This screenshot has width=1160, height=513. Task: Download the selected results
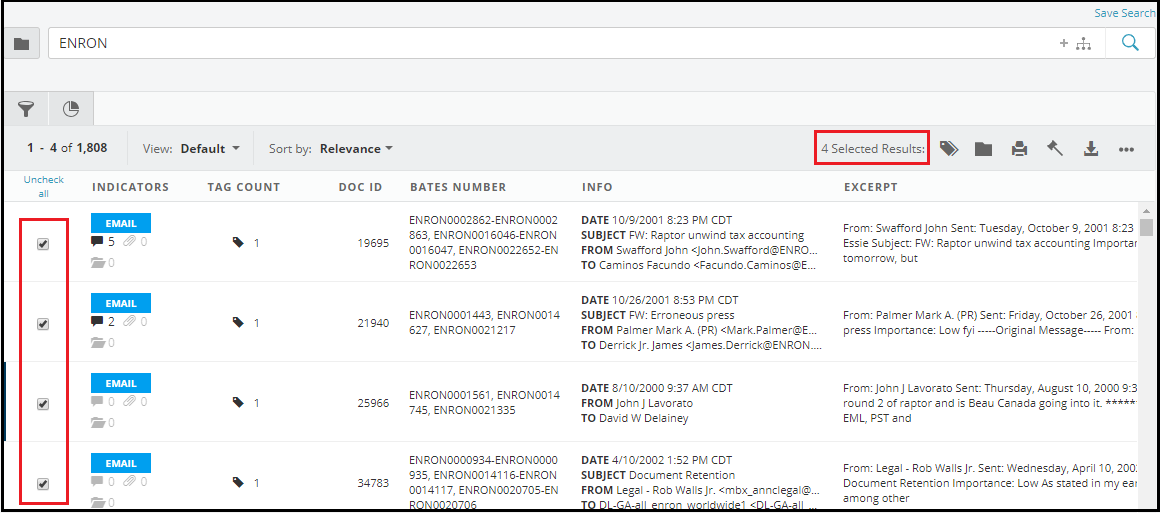click(x=1090, y=149)
